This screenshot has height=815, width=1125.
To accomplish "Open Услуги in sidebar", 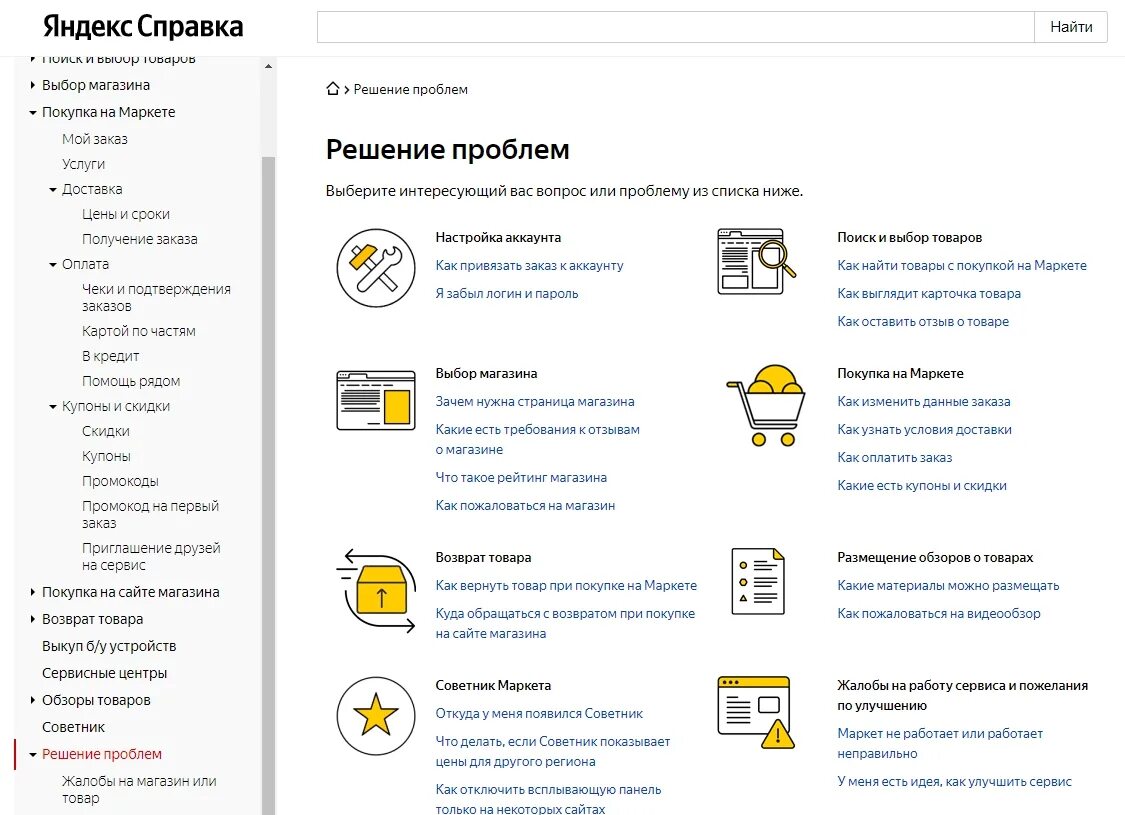I will [83, 164].
